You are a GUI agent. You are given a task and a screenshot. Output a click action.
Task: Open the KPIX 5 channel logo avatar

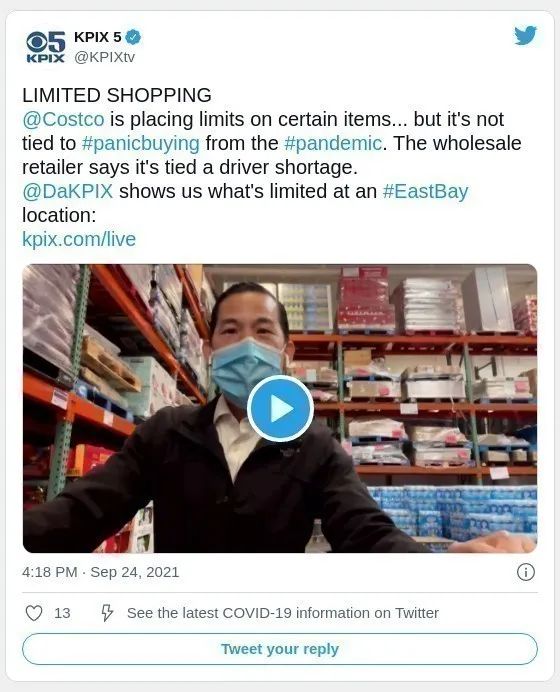coord(45,47)
